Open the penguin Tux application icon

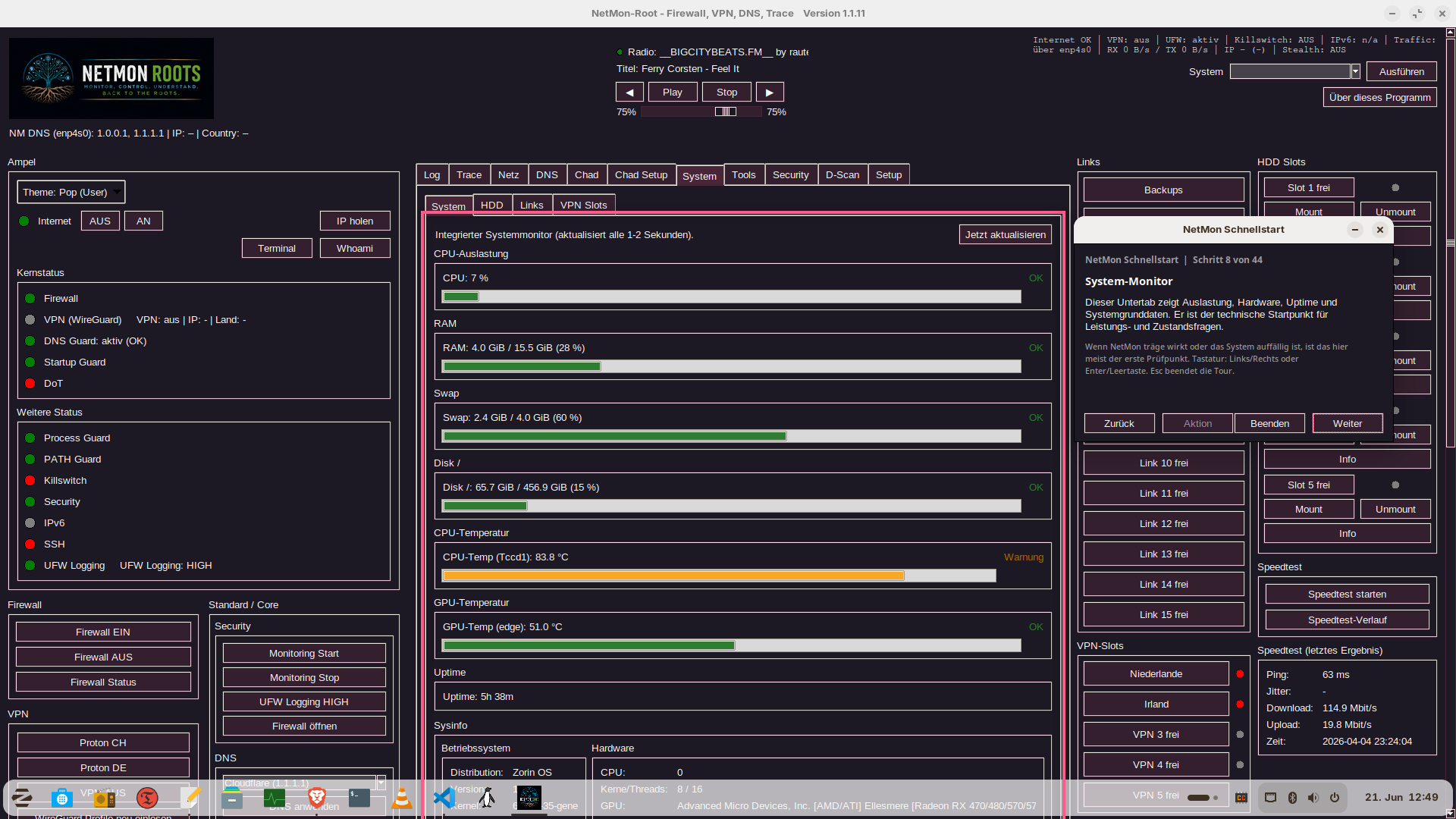pos(487,797)
